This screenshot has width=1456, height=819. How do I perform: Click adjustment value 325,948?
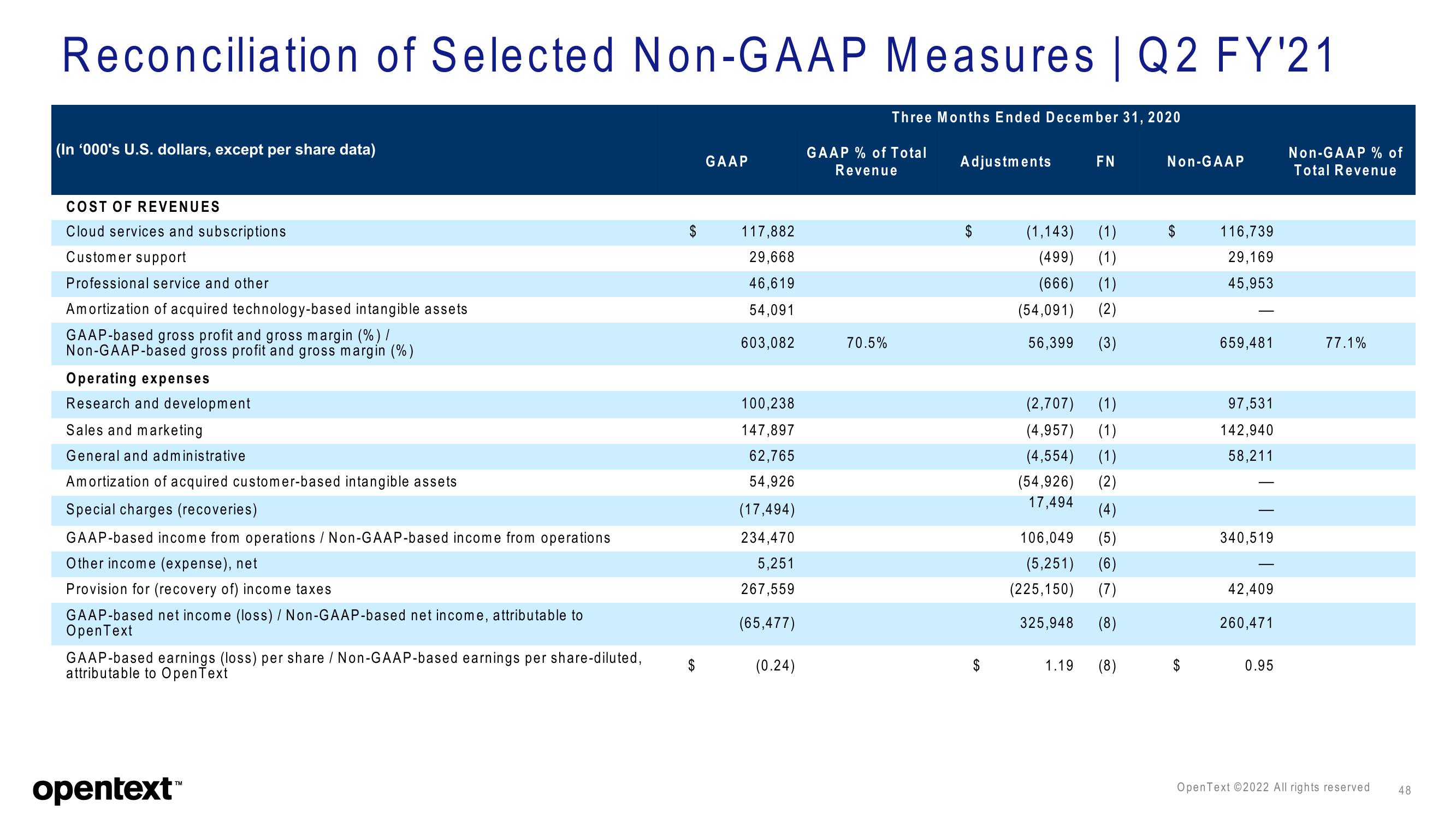click(x=1046, y=624)
